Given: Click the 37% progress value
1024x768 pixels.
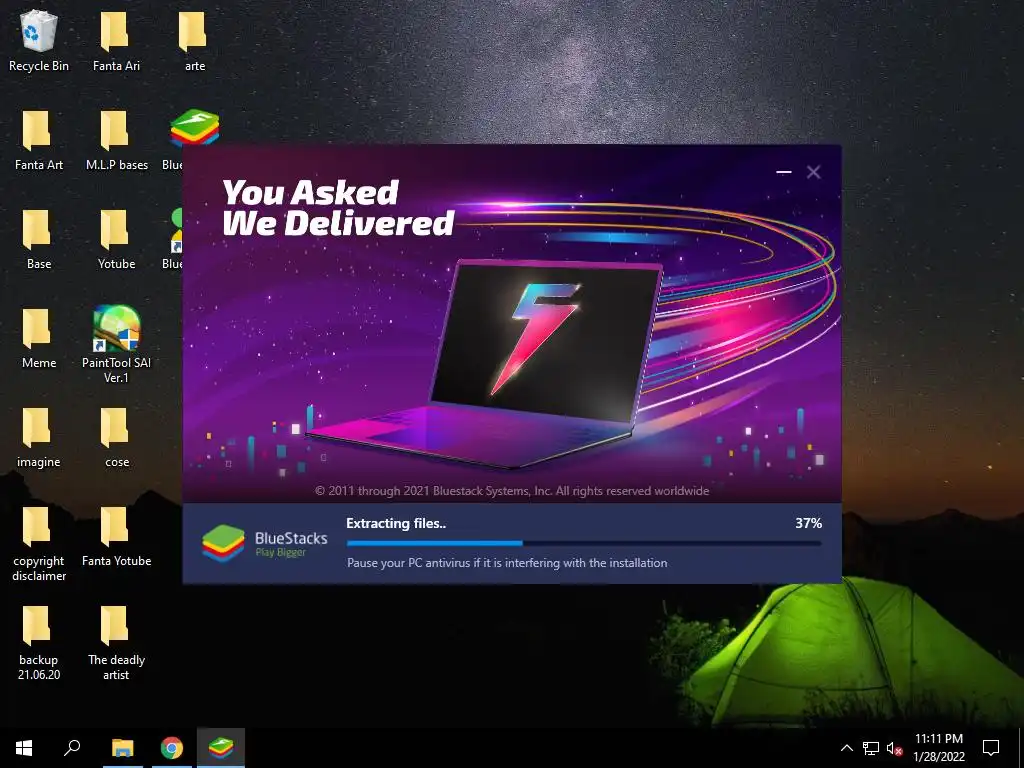Looking at the screenshot, I should point(808,523).
